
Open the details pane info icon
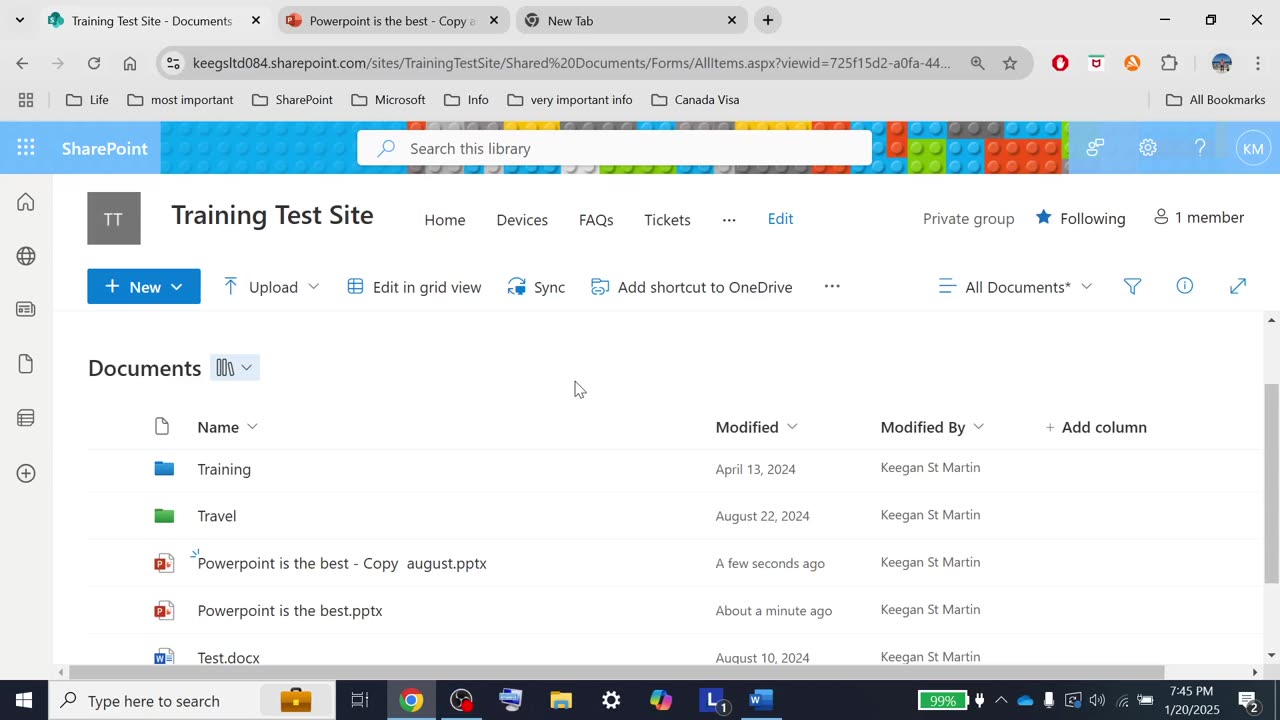point(1185,286)
